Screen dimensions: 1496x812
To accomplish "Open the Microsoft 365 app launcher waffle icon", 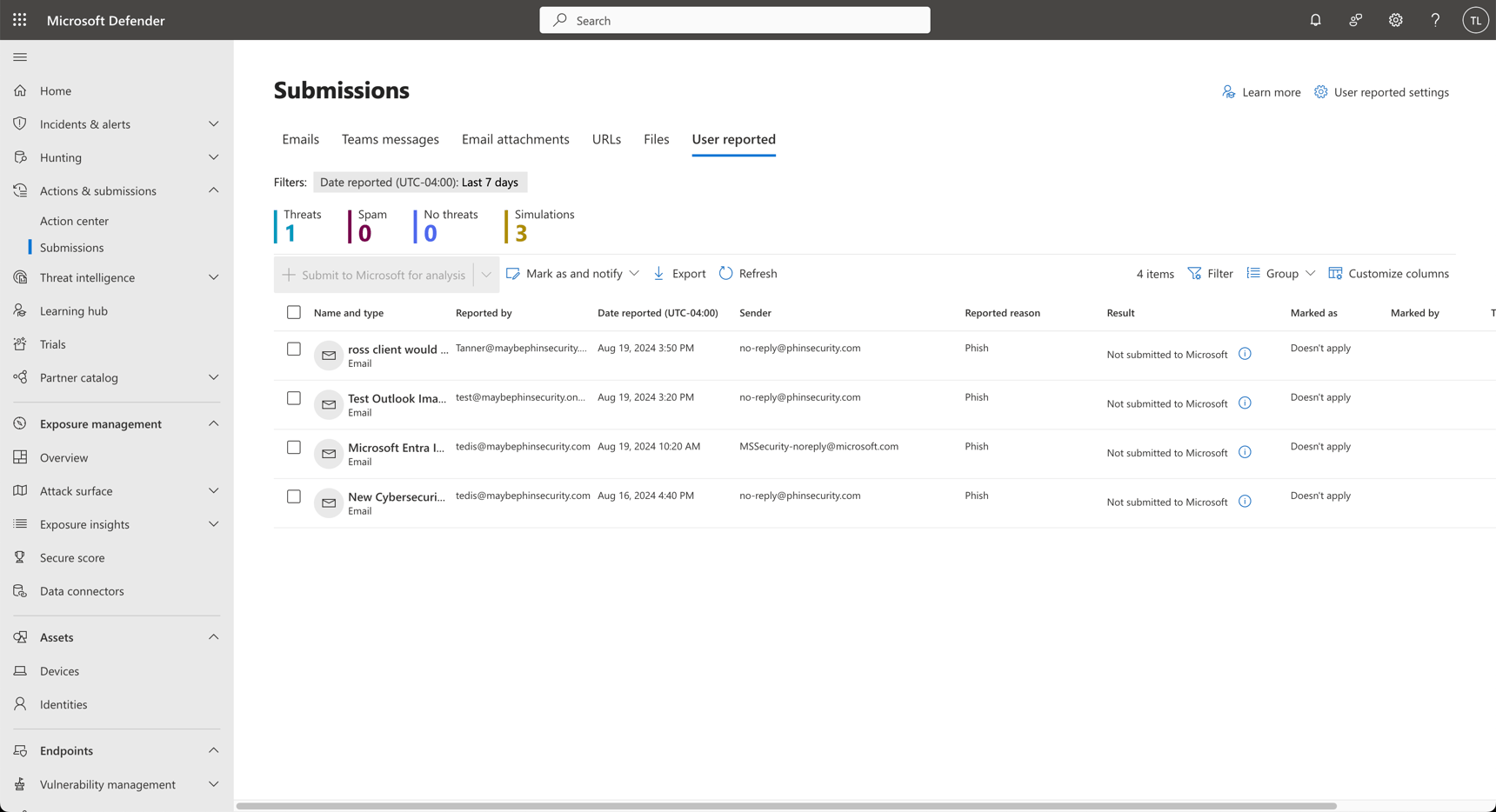I will point(19,19).
